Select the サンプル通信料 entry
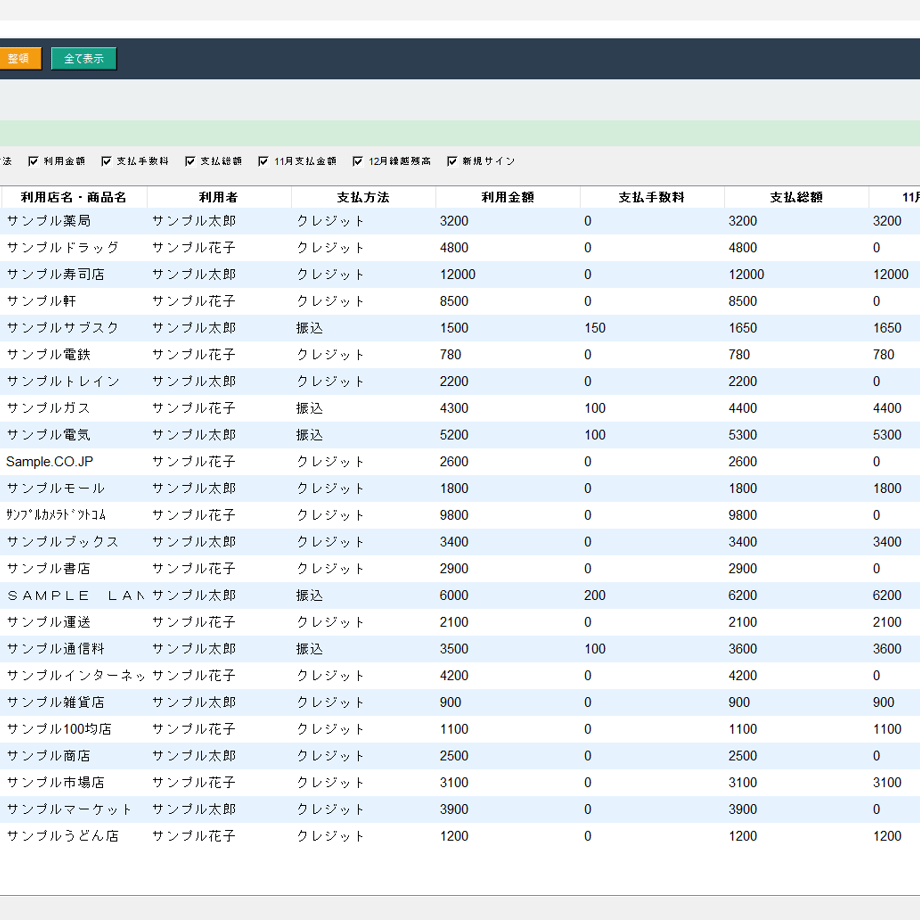 click(x=56, y=649)
